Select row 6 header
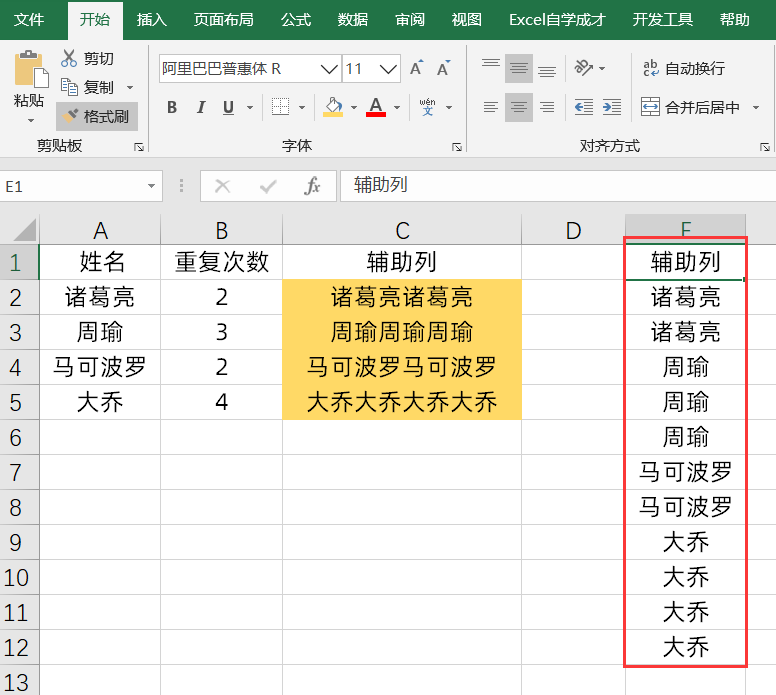This screenshot has width=776, height=695. [19, 438]
